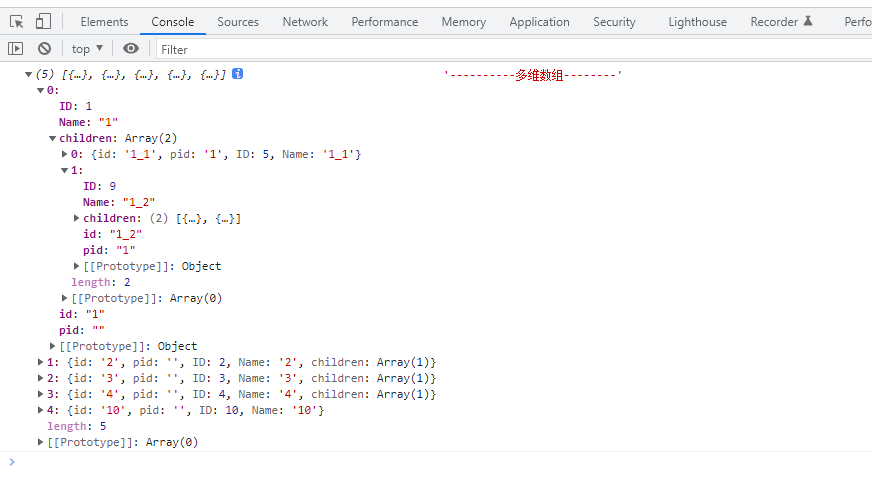Open the Sources tab
872x497 pixels.
(x=238, y=21)
